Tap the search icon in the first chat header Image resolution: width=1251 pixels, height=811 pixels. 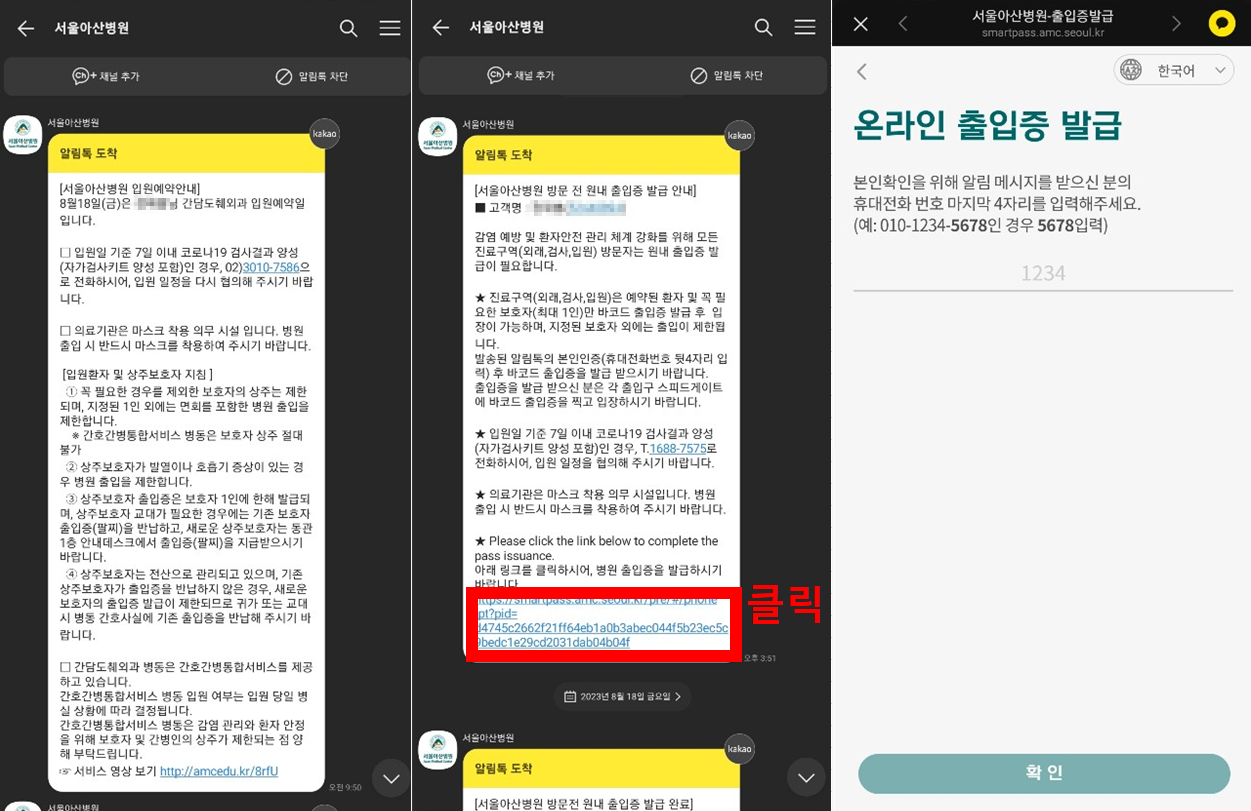pyautogui.click(x=348, y=28)
